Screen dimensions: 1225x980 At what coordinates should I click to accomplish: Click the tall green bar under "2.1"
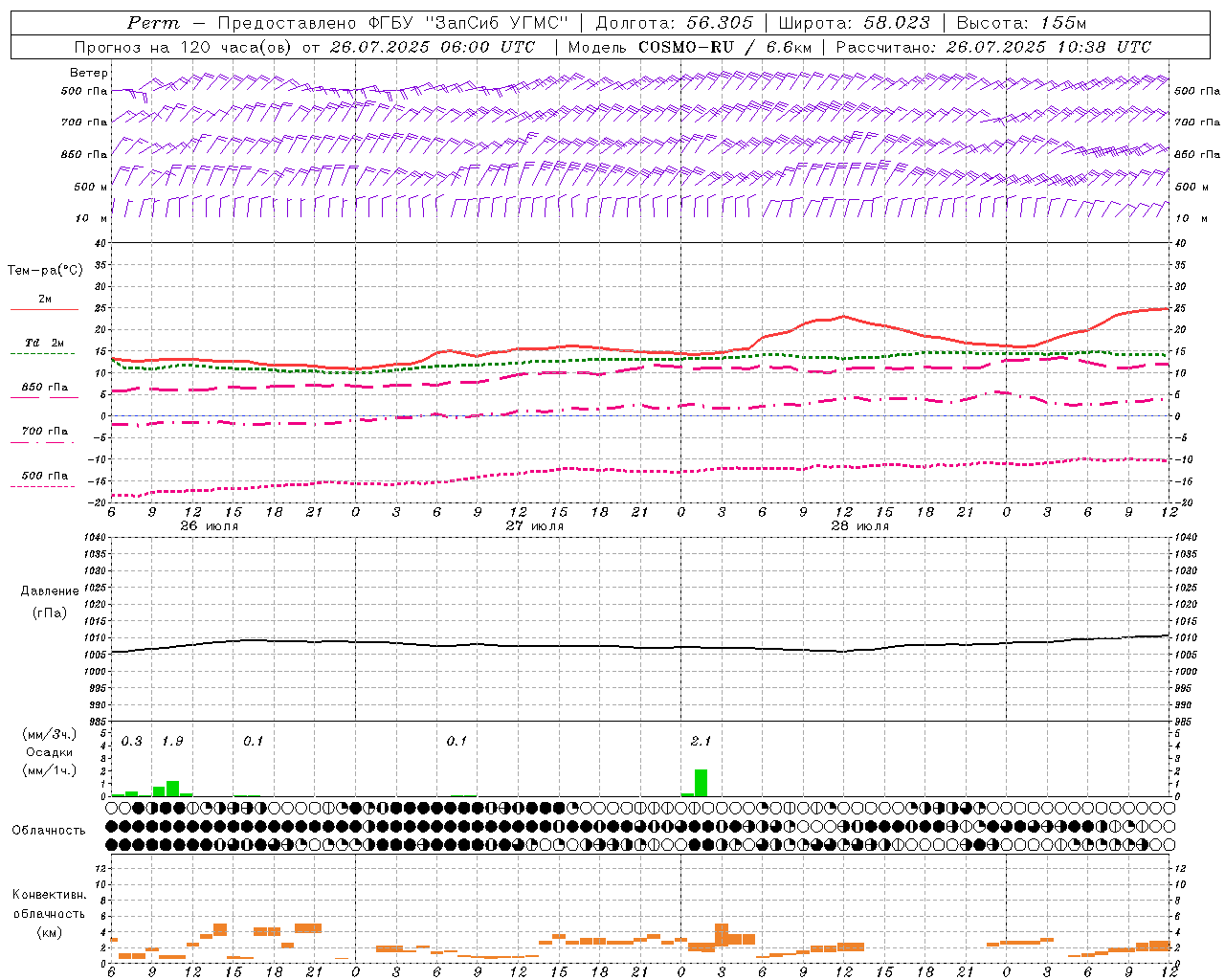point(702,783)
